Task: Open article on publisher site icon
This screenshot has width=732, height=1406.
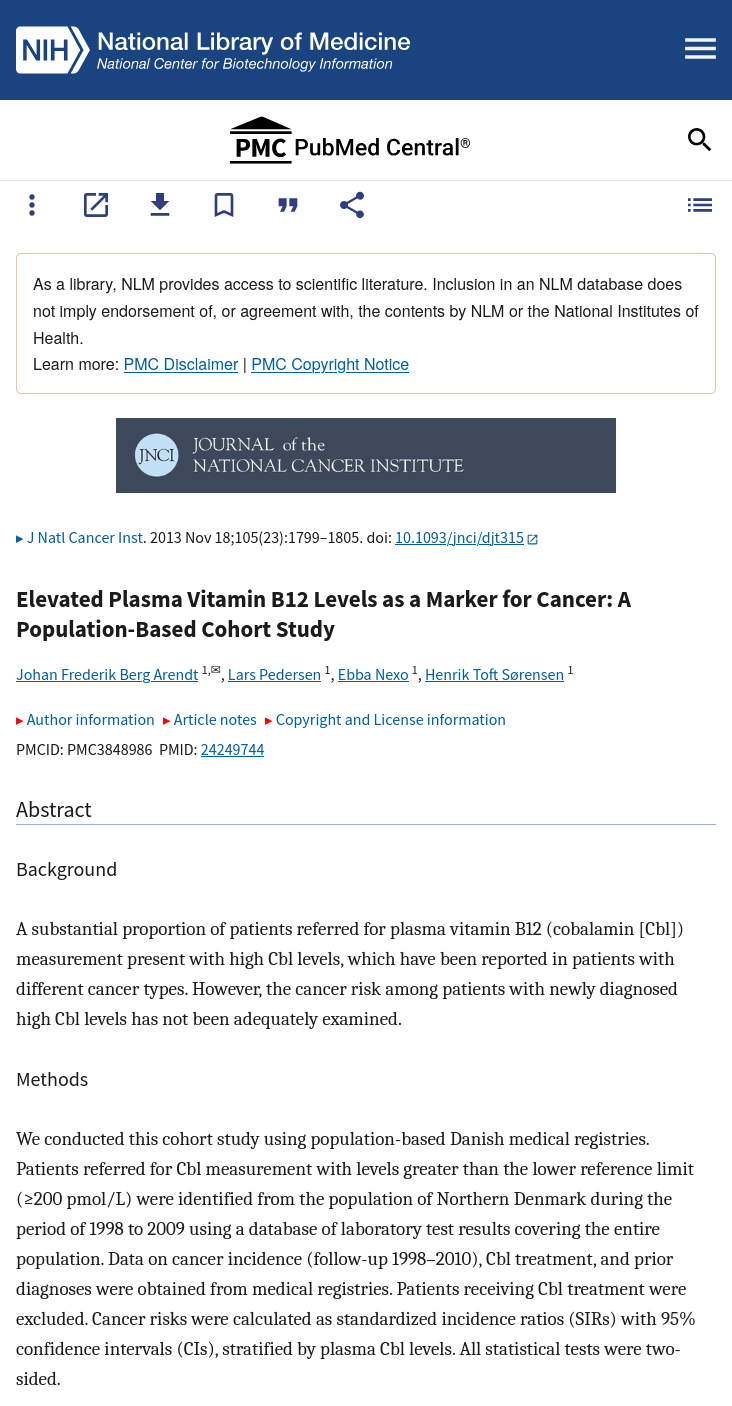Action: [96, 205]
